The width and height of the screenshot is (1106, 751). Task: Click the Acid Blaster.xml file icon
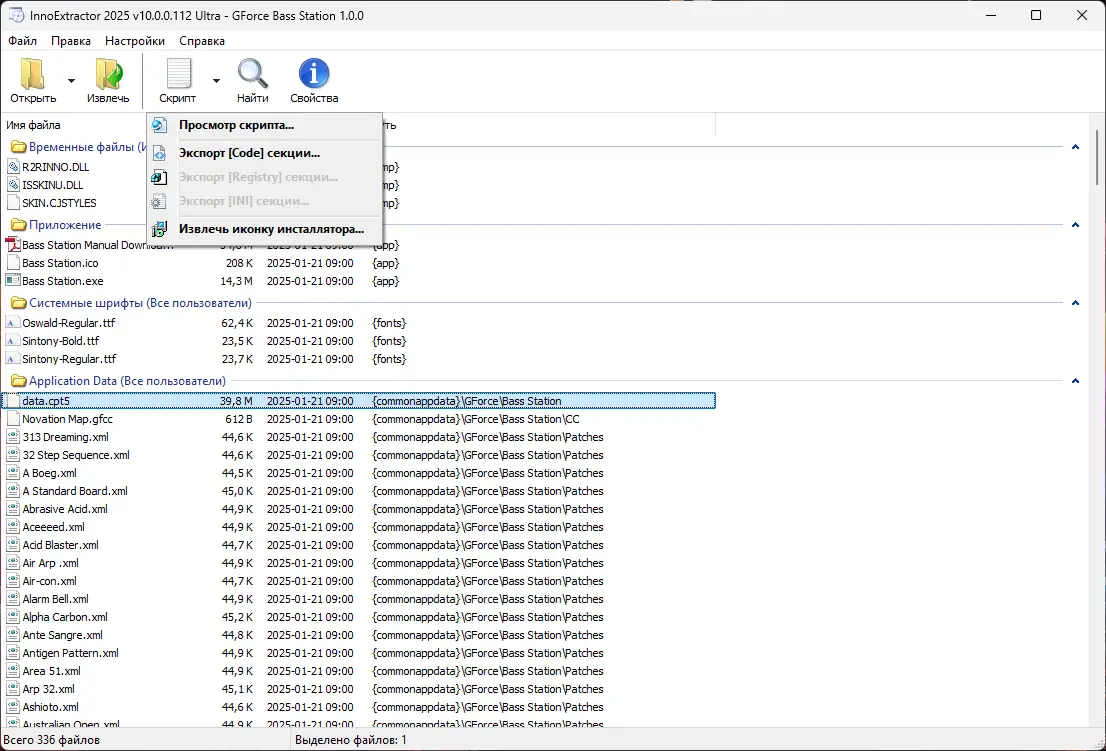tap(13, 544)
